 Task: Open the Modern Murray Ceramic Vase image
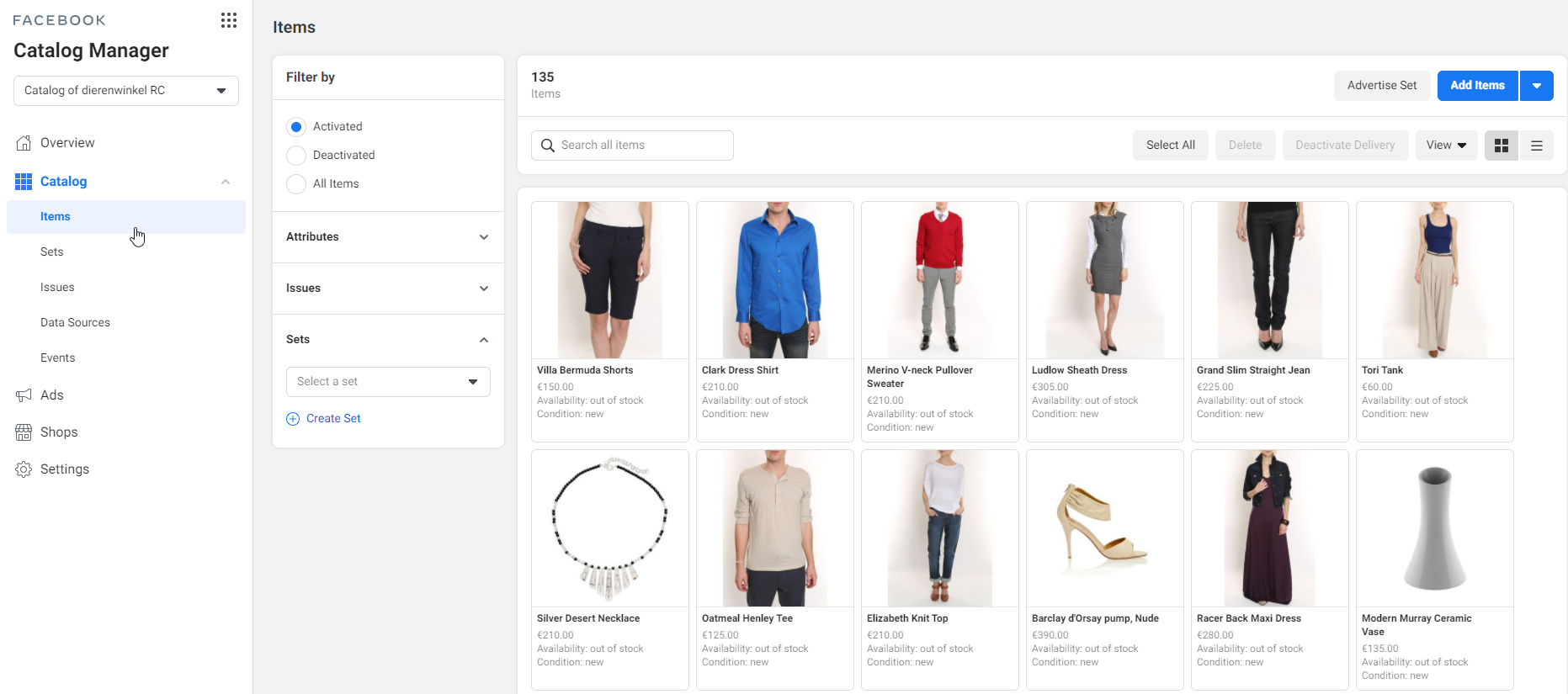point(1435,528)
